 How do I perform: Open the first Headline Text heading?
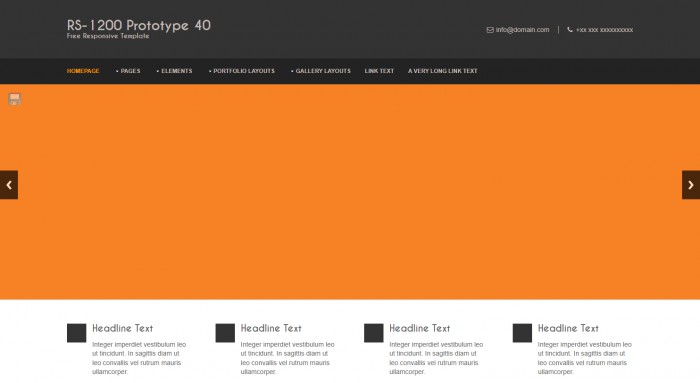tap(123, 328)
